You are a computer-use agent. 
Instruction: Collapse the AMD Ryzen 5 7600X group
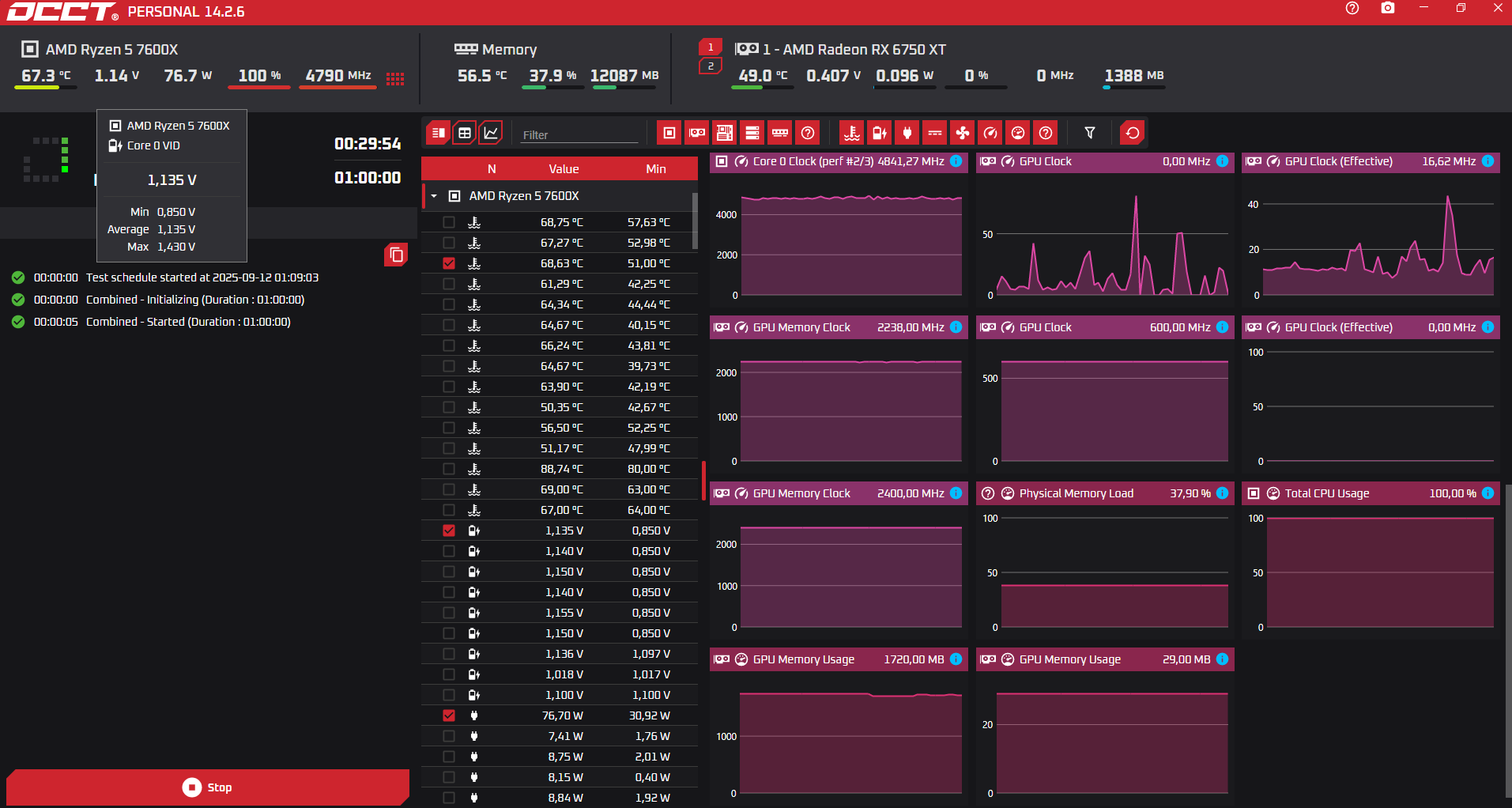point(434,196)
